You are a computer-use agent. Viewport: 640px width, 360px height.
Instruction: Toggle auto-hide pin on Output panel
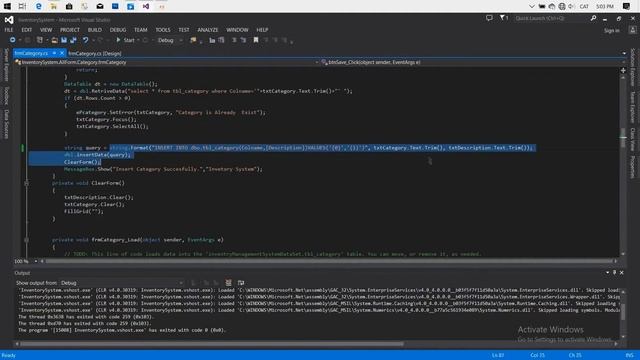(614, 273)
